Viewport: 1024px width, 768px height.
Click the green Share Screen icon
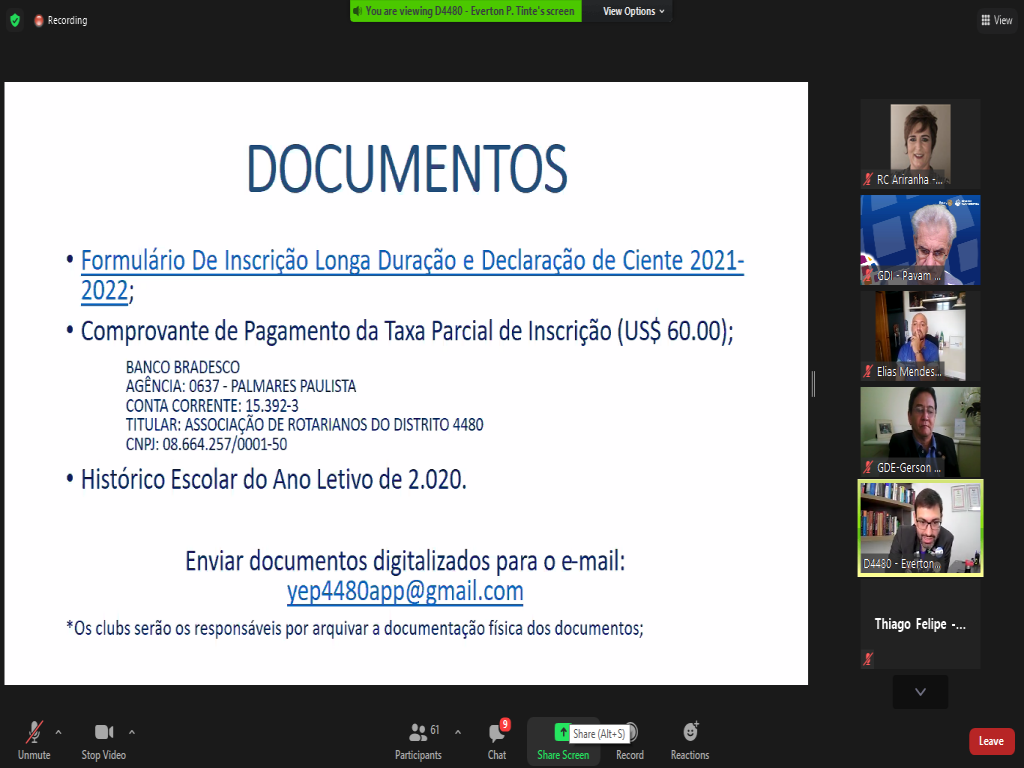point(562,733)
